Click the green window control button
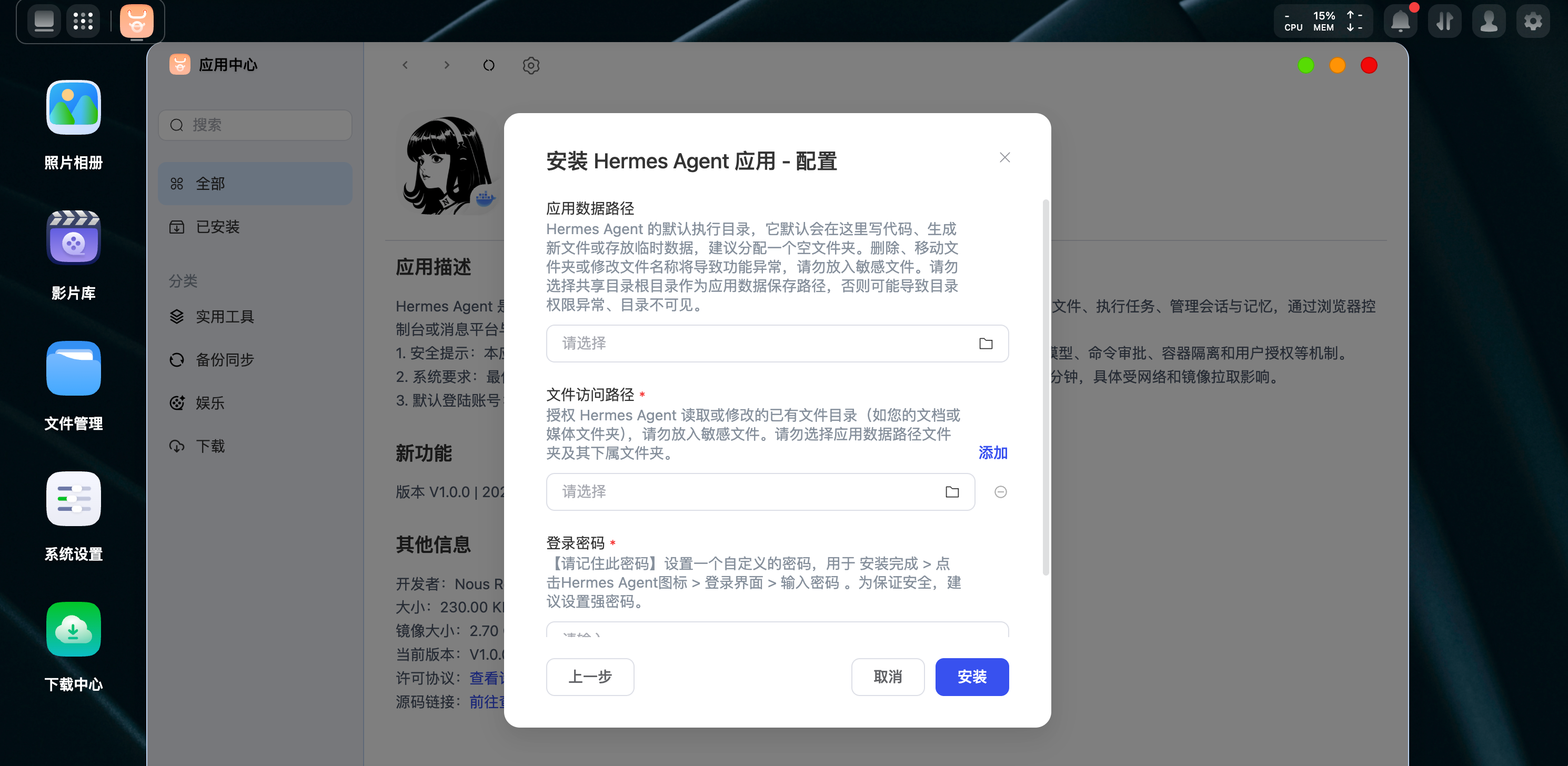 pyautogui.click(x=1305, y=65)
